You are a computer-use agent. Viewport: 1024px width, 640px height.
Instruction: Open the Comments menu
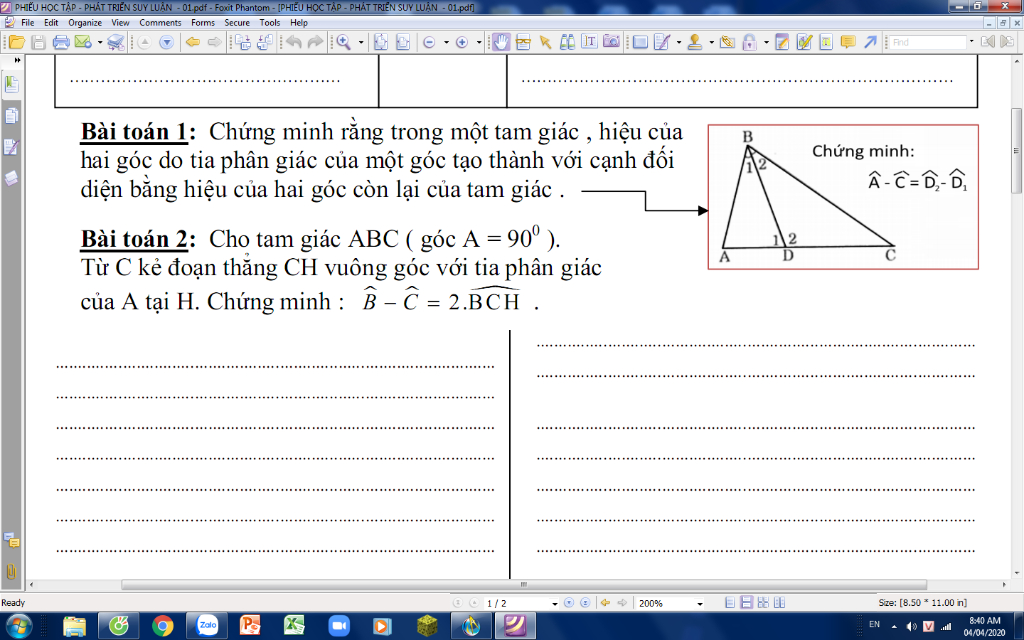tap(160, 23)
